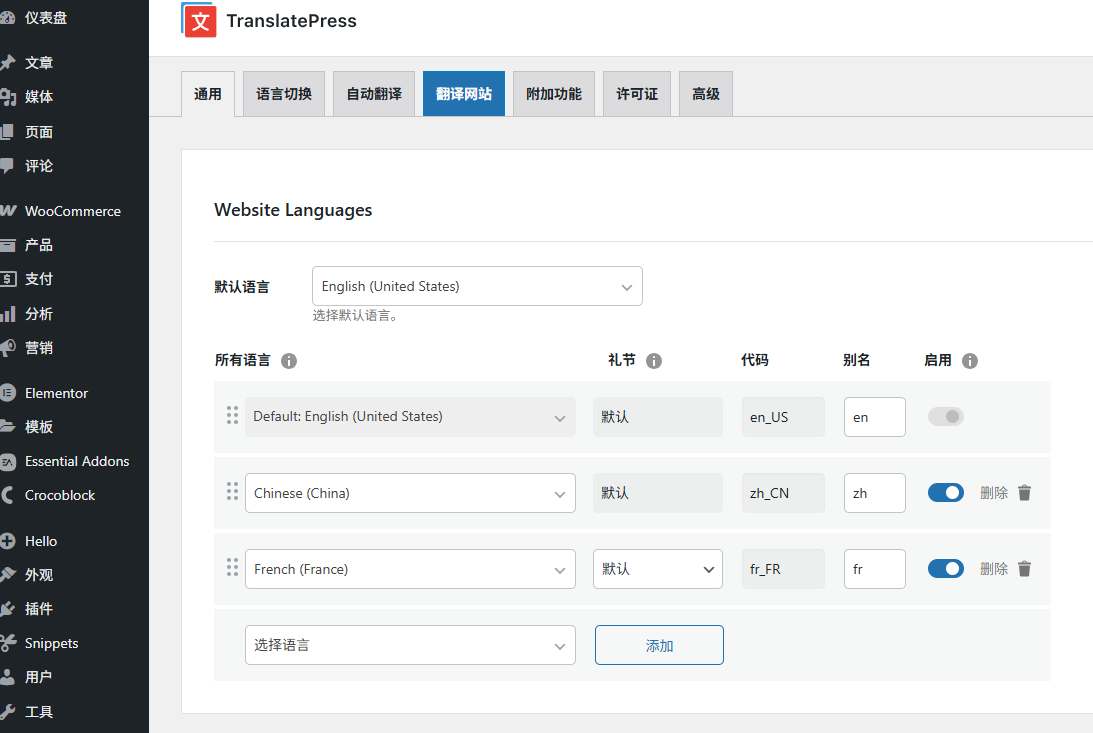1093x733 pixels.
Task: Open WooCommerce in the sidebar
Action: click(72, 211)
